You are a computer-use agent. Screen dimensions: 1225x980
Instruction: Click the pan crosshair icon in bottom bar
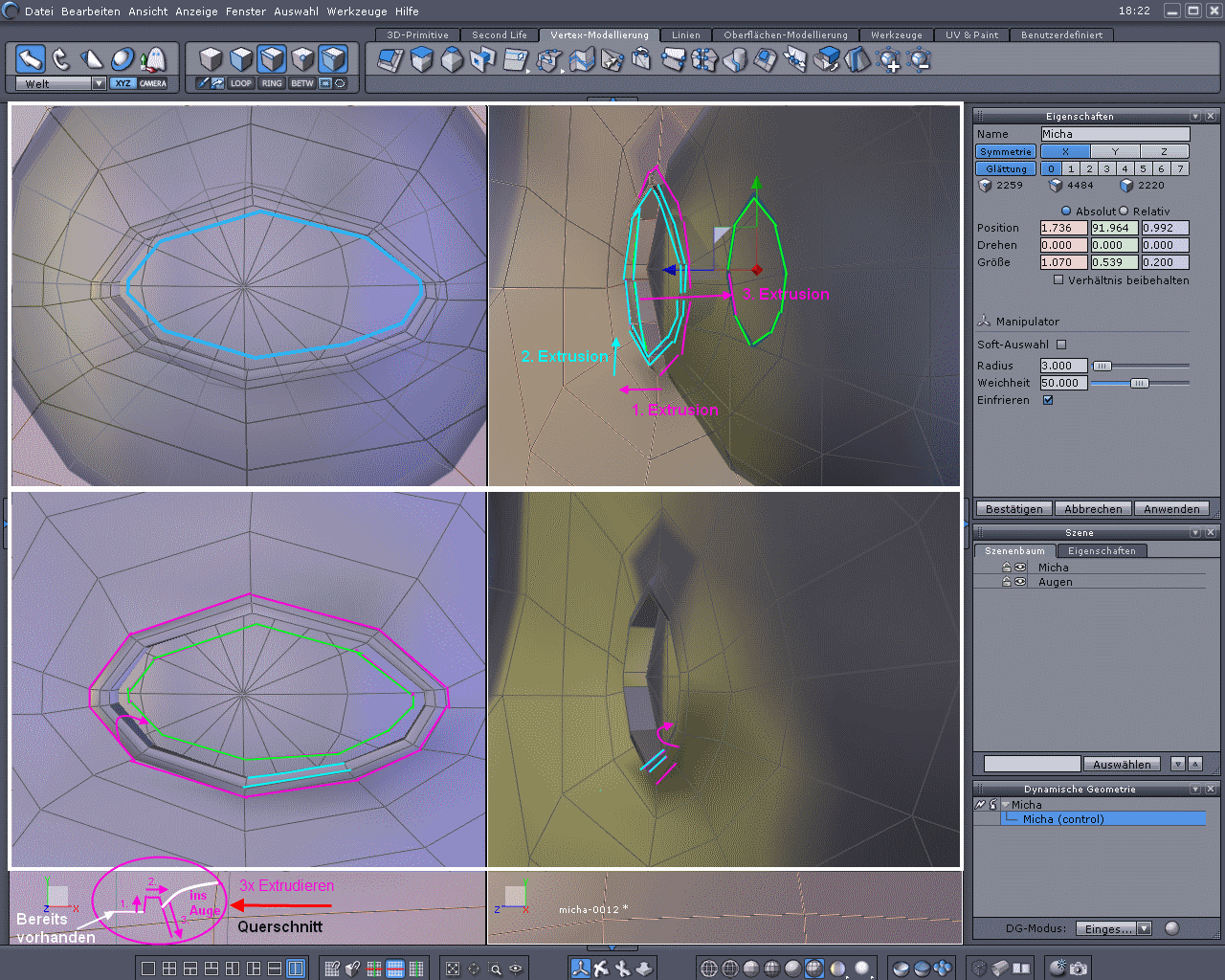tap(474, 969)
